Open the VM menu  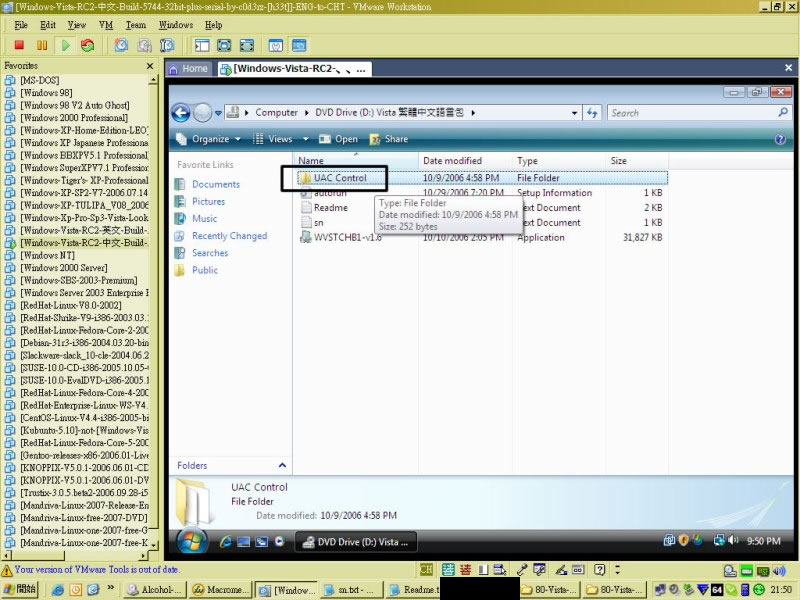(106, 25)
